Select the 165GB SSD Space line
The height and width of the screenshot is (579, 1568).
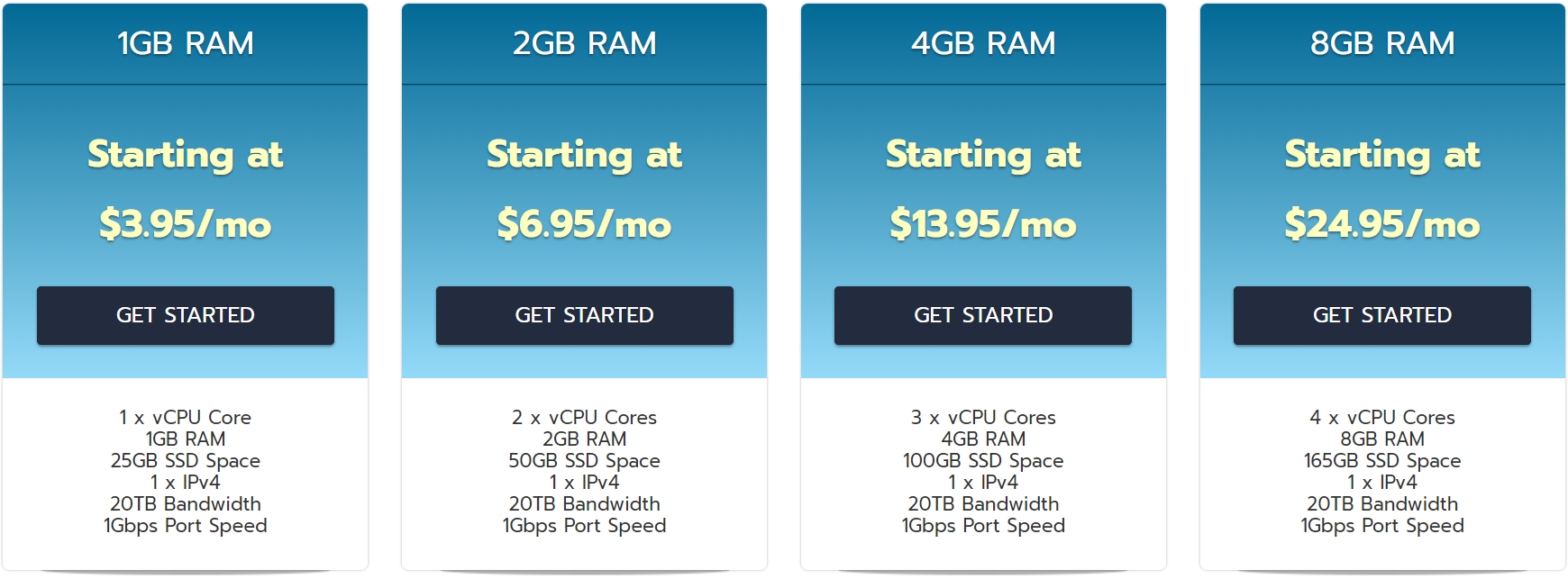pyautogui.click(x=1381, y=461)
